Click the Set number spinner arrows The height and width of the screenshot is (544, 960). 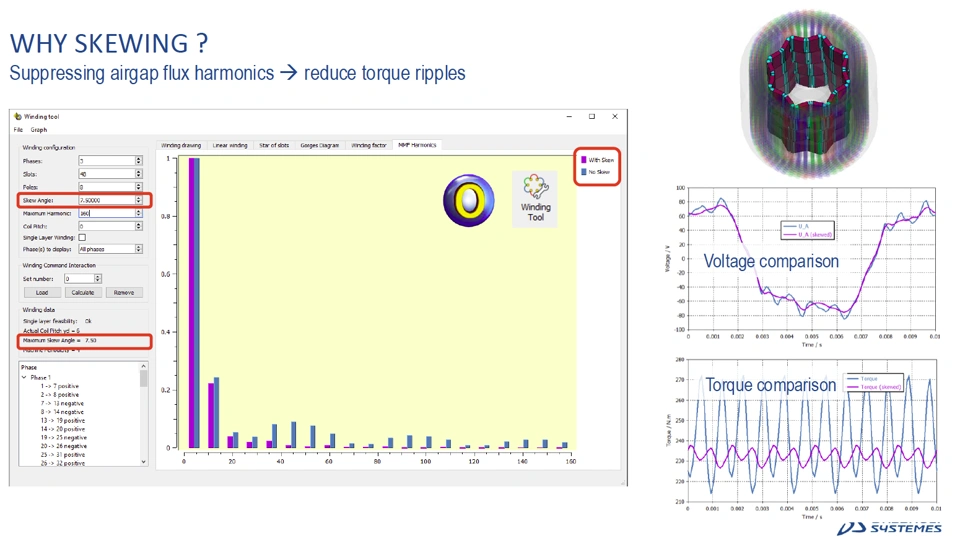point(97,278)
